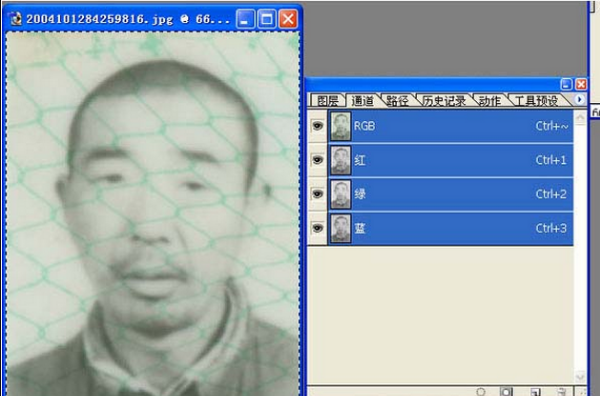The height and width of the screenshot is (396, 600).
Task: Close the 2004101284259816.jpg document
Action: click(x=288, y=19)
